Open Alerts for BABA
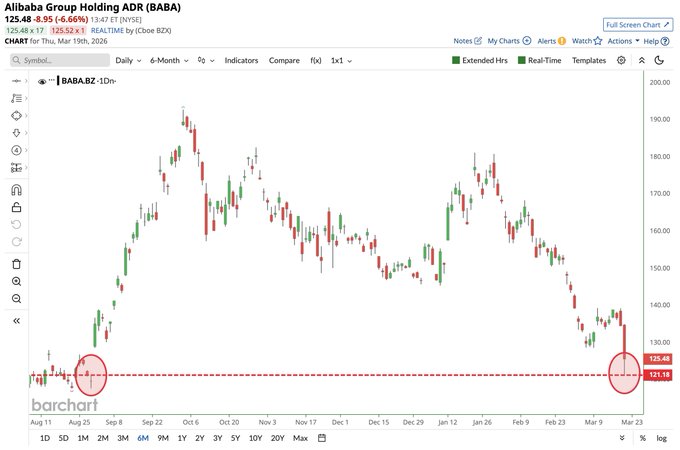This screenshot has height=450, width=680. [x=552, y=41]
